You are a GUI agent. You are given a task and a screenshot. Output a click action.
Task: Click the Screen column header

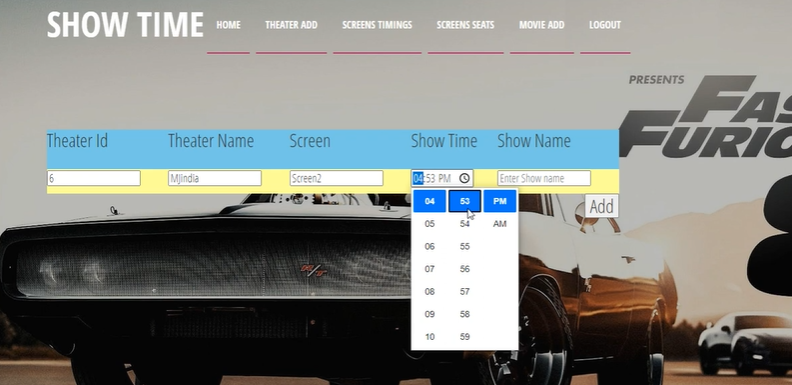pos(310,141)
